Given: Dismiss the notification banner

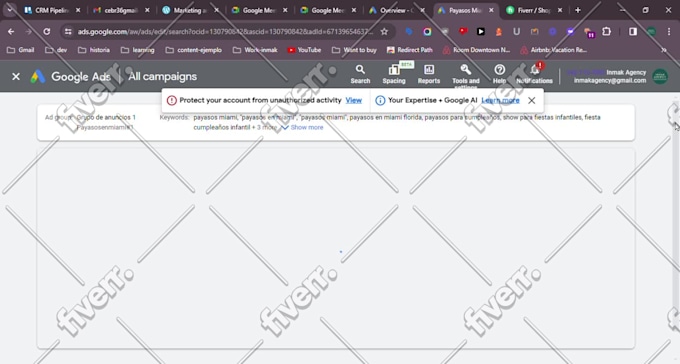Looking at the screenshot, I should point(531,101).
